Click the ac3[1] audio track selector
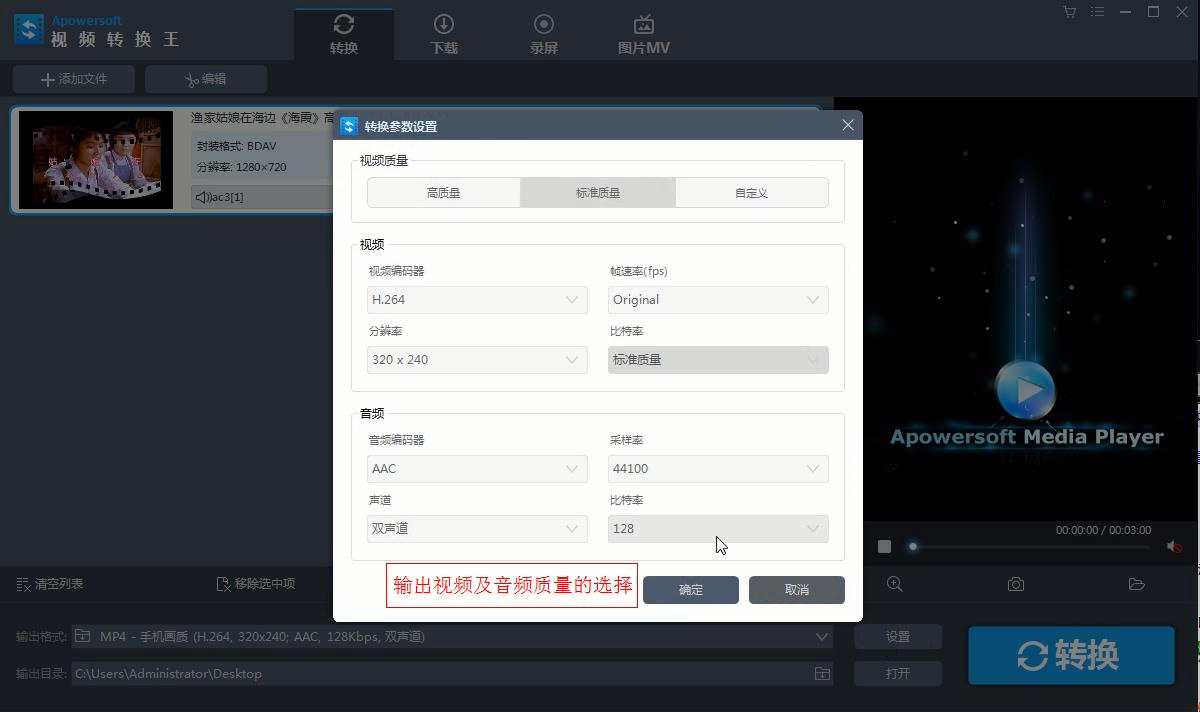 pyautogui.click(x=262, y=197)
